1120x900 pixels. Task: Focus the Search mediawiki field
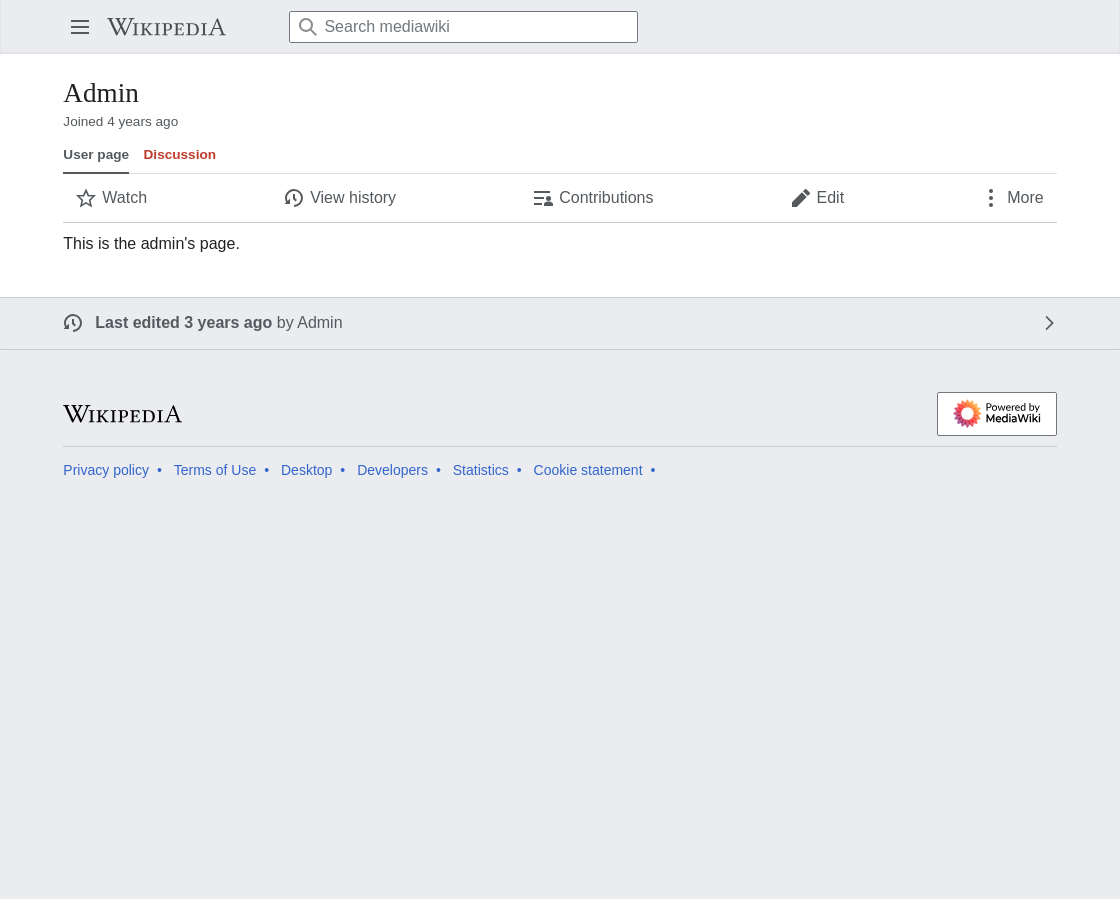[463, 27]
